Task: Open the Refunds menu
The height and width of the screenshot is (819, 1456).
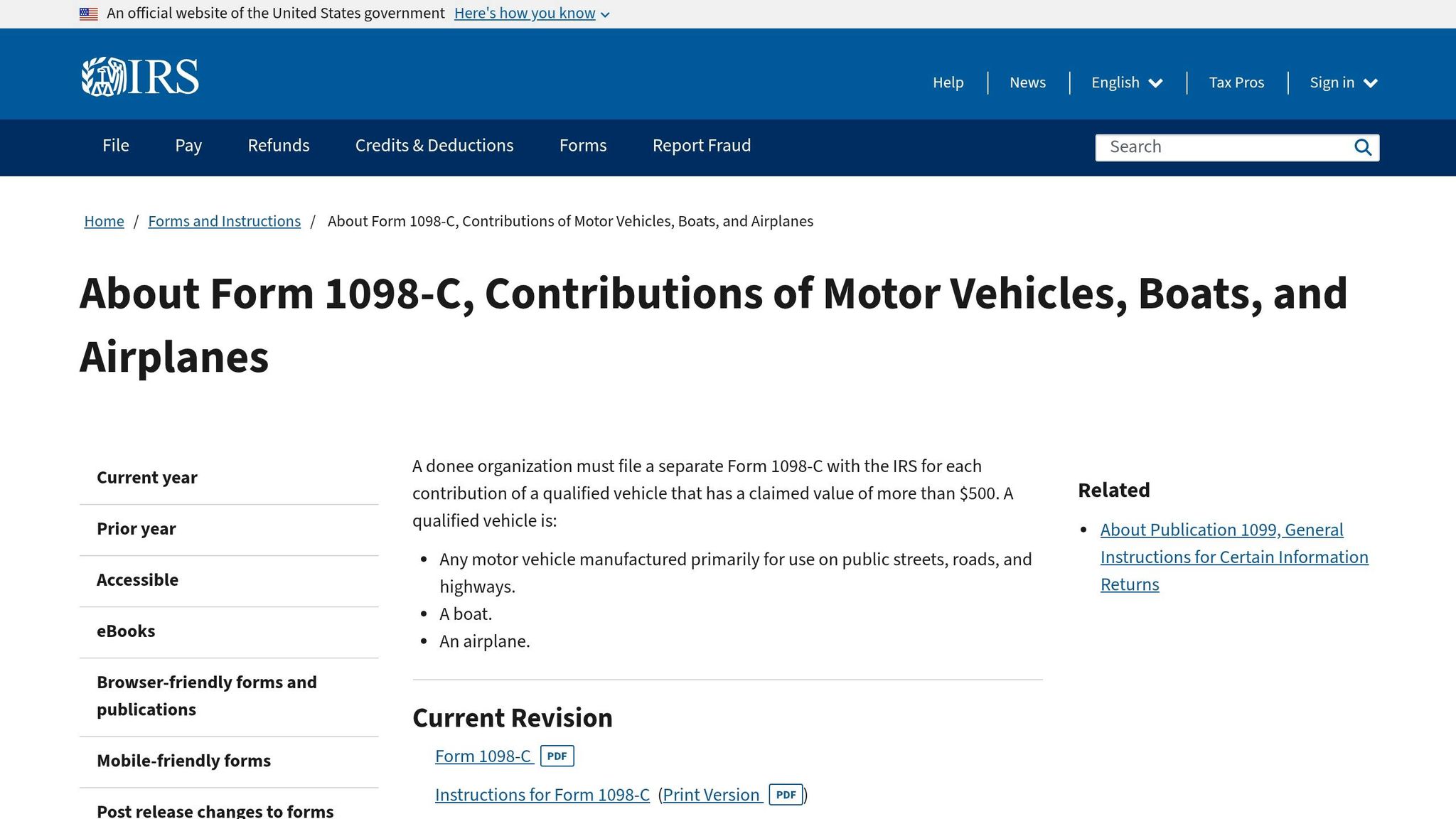Action: point(279,146)
